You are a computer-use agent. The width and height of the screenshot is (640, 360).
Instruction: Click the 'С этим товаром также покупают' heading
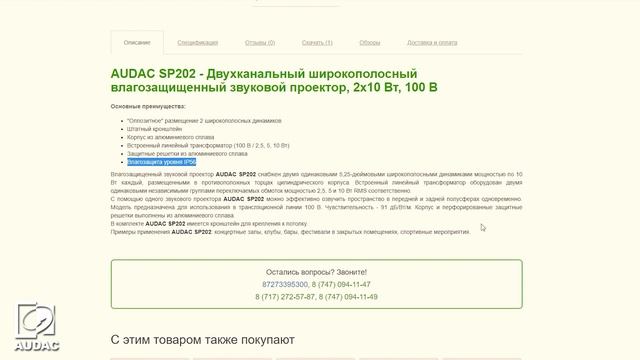pyautogui.click(x=202, y=340)
